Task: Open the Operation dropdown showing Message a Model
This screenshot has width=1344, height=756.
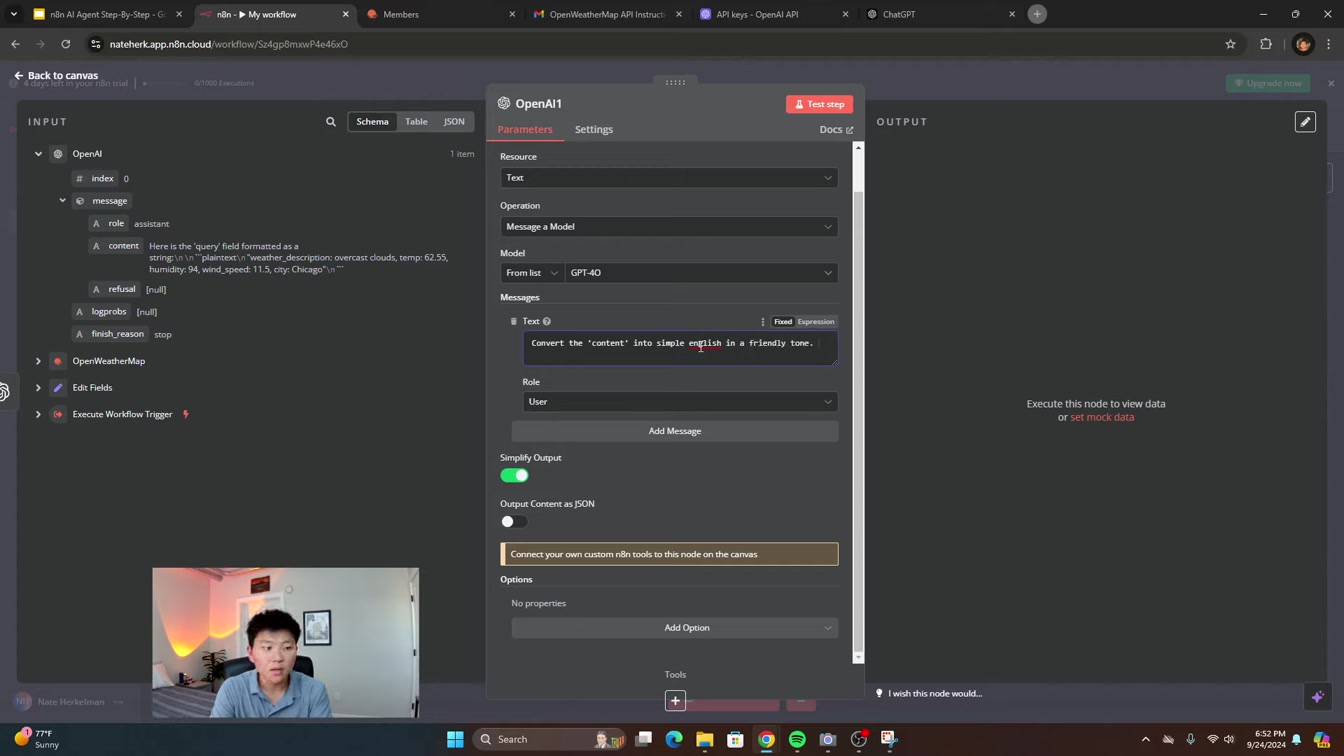Action: tap(669, 227)
